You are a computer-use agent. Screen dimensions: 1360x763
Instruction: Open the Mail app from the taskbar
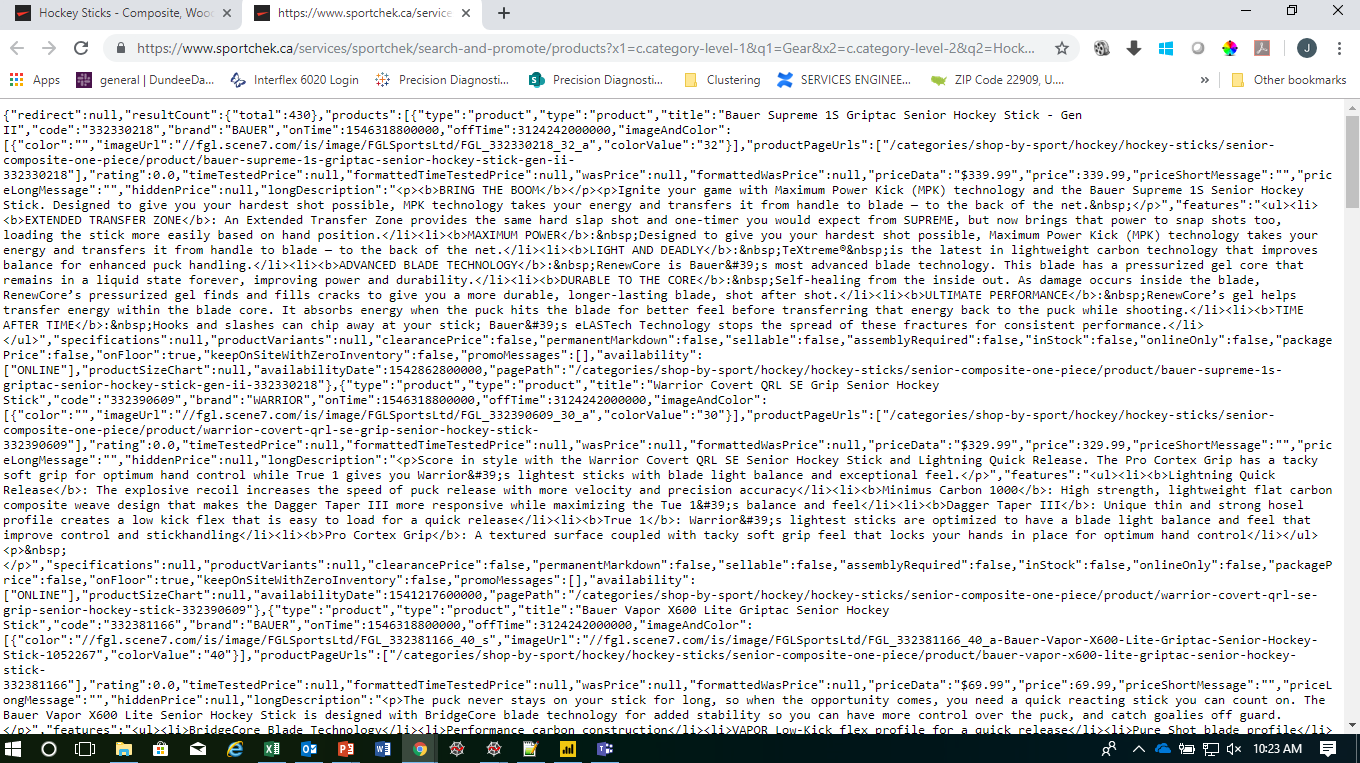198,748
